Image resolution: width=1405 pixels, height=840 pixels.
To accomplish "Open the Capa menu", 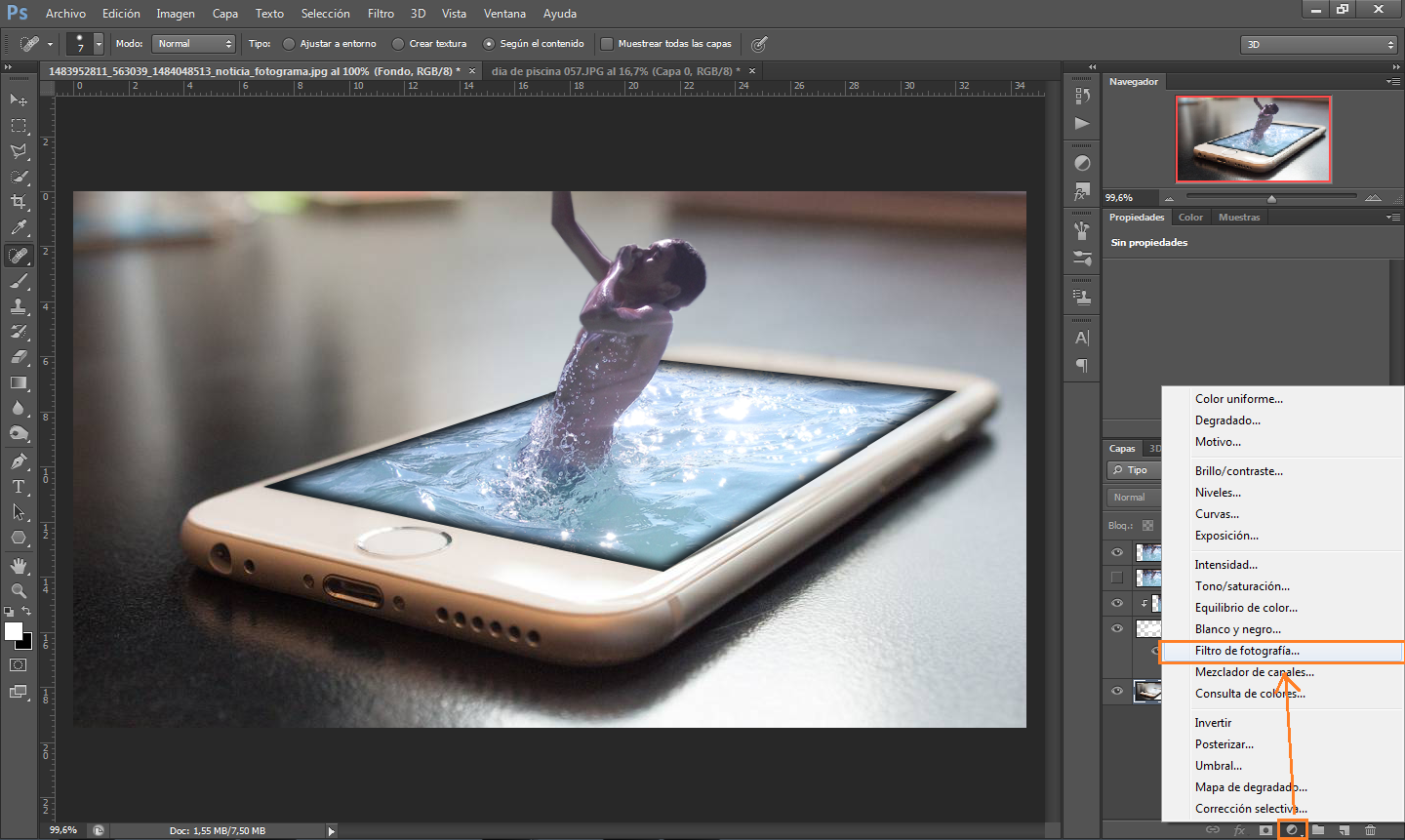I will [x=224, y=14].
